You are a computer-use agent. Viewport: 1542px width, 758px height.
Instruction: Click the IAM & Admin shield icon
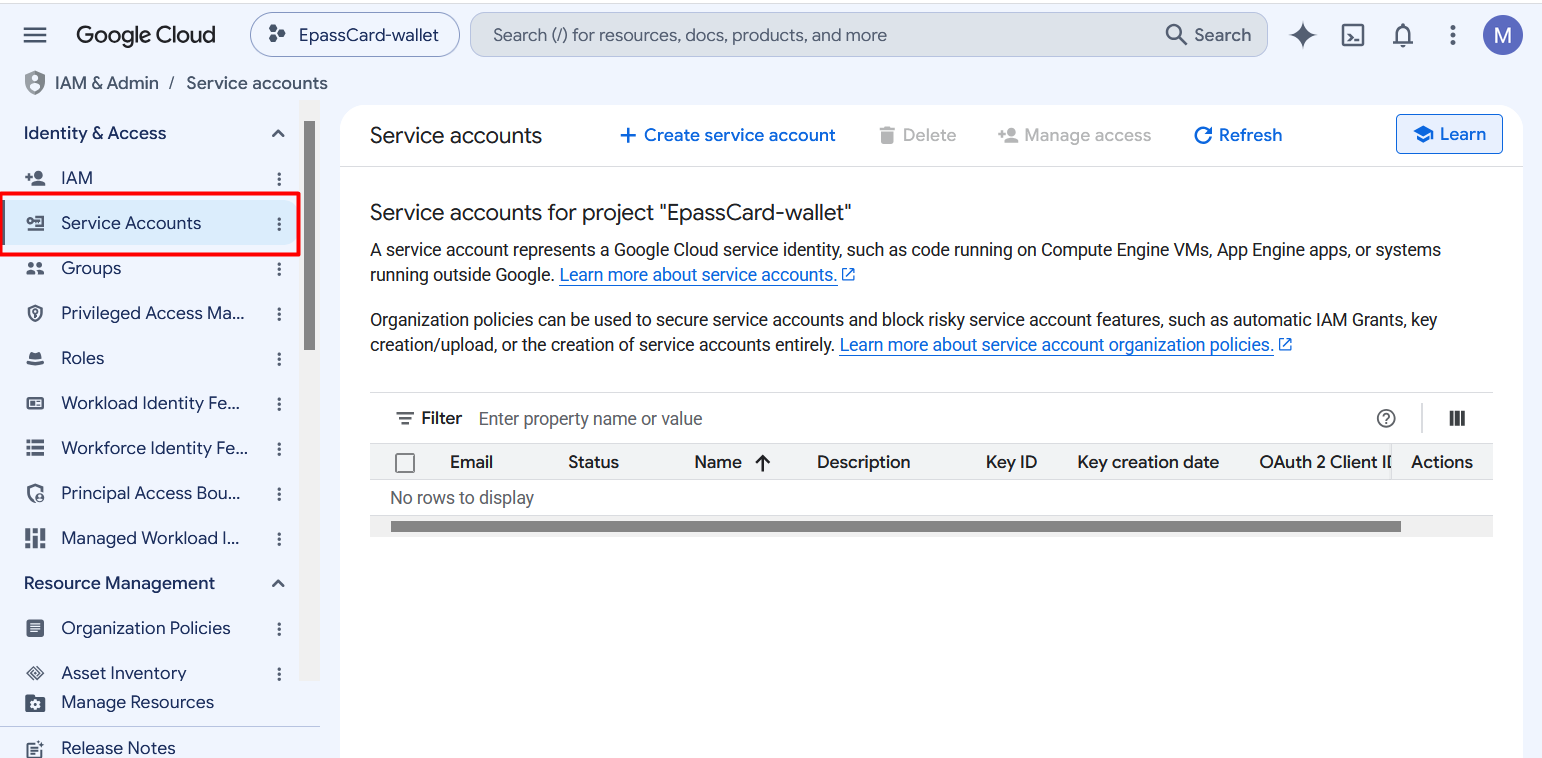[x=35, y=83]
